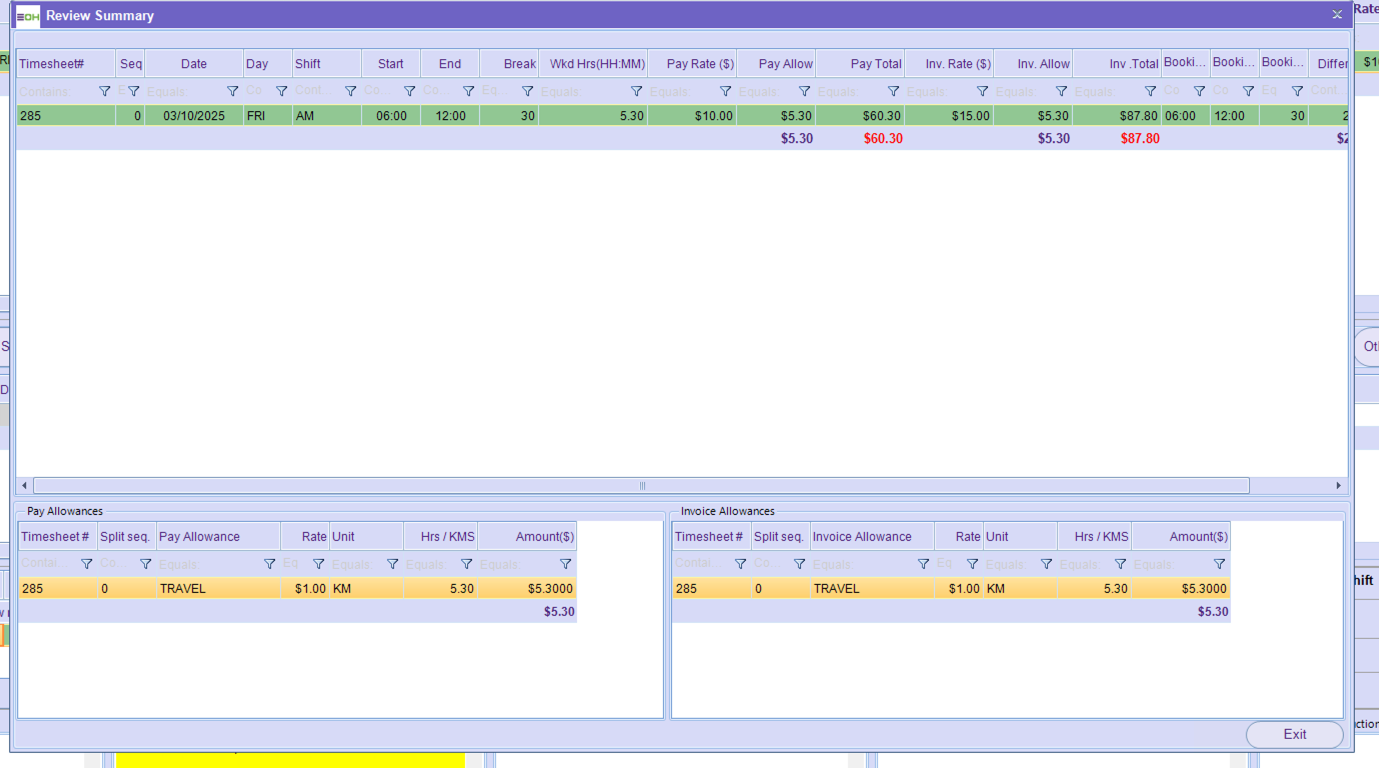Click filter icon under Inv. Rate ($)
Viewport: 1379px width, 768px height.
point(983,91)
